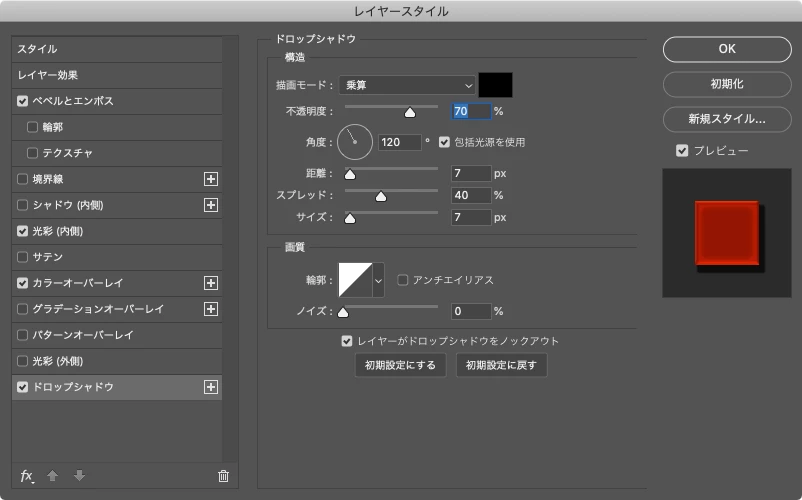Click the スプレッド slider handle
This screenshot has height=500, width=802.
pos(381,196)
